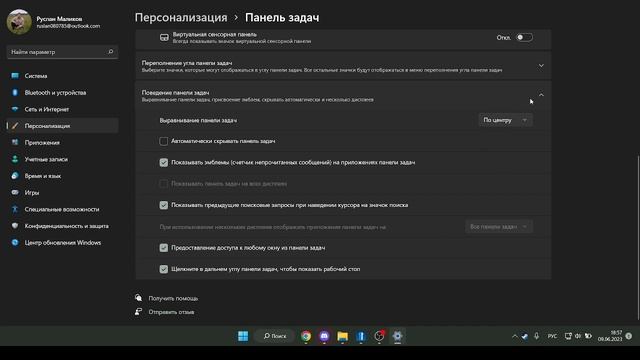Click the search magnifier in Найти параметр
640x360 pixels.
click(x=111, y=52)
